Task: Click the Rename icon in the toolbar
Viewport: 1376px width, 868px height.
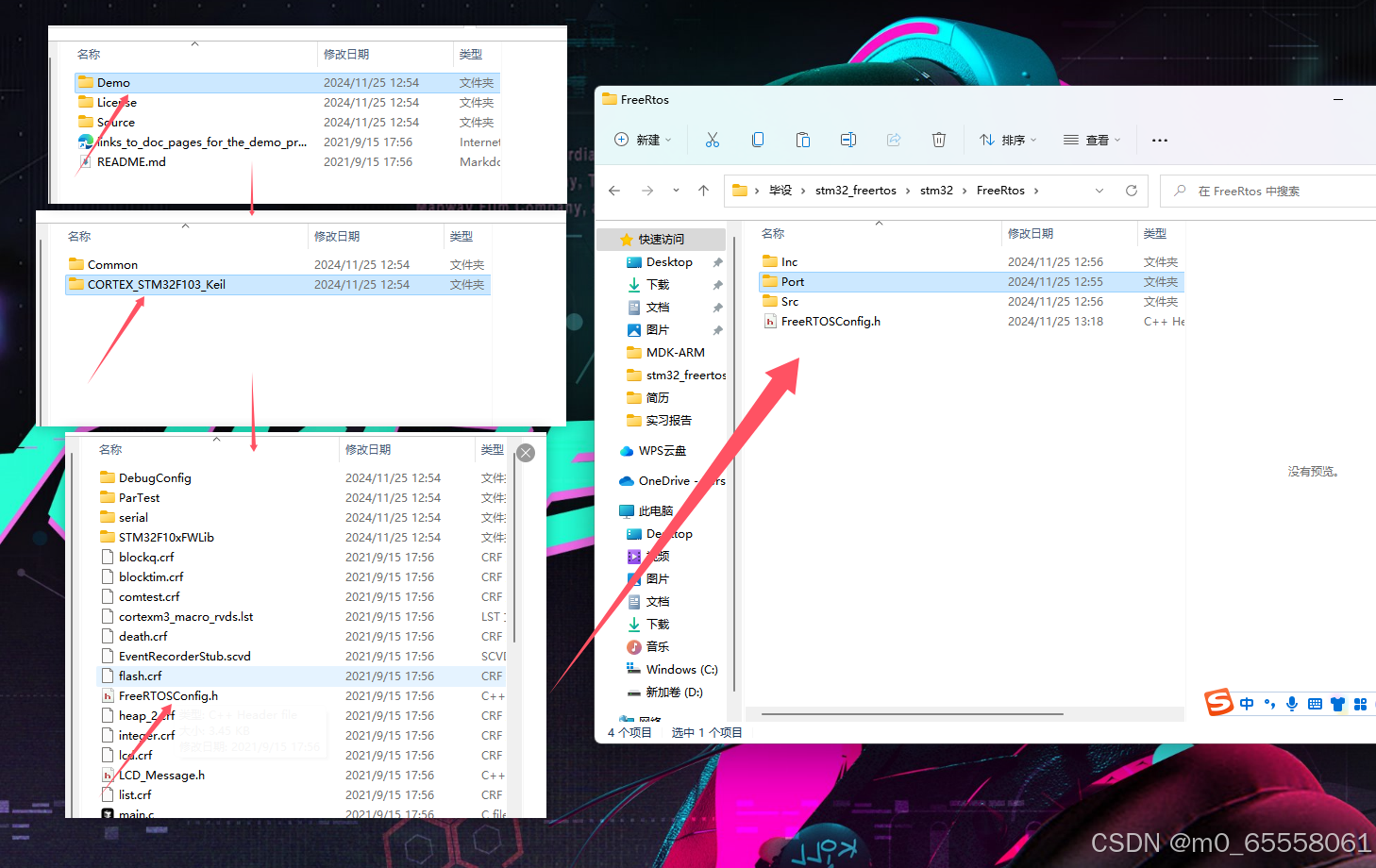Action: 847,139
